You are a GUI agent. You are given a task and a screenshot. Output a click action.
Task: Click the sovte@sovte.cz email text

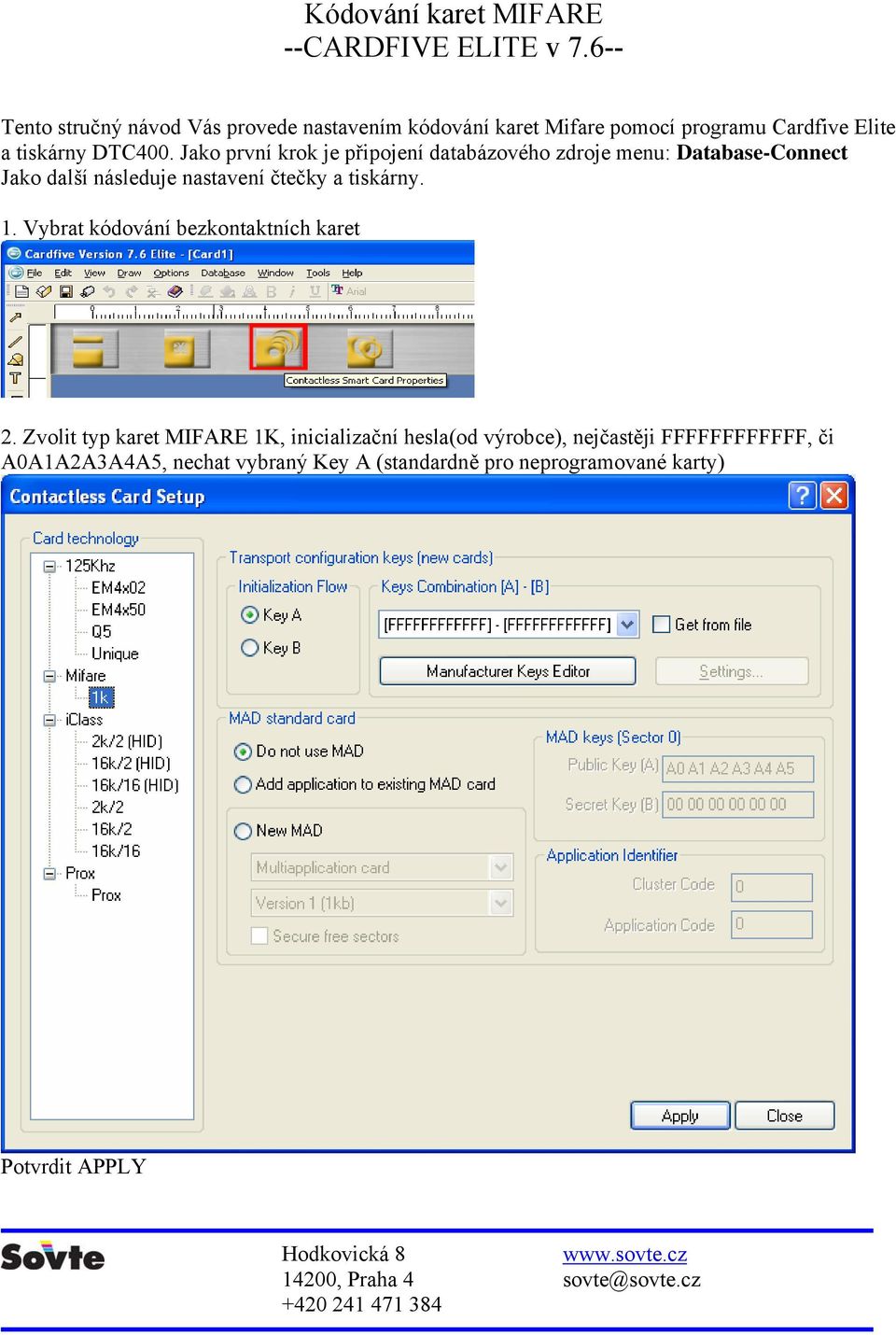tap(632, 1280)
